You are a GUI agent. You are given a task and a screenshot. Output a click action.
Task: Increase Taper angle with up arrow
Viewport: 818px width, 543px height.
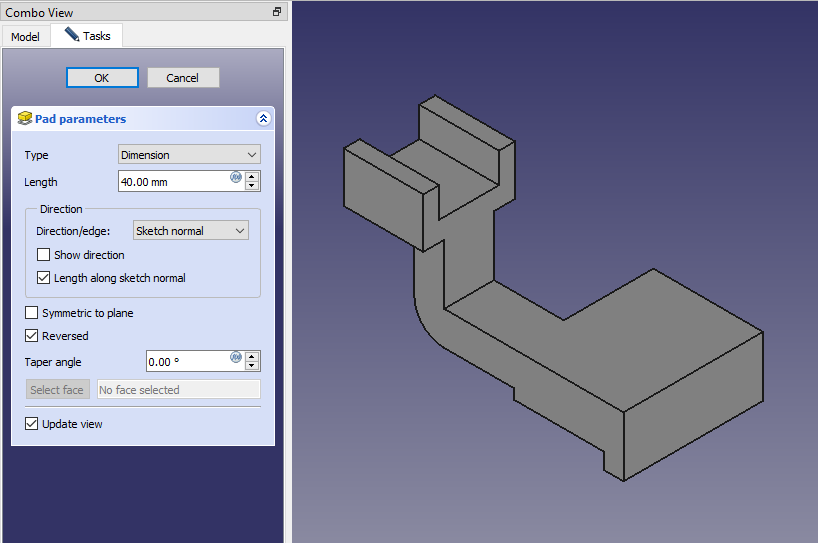[252, 357]
